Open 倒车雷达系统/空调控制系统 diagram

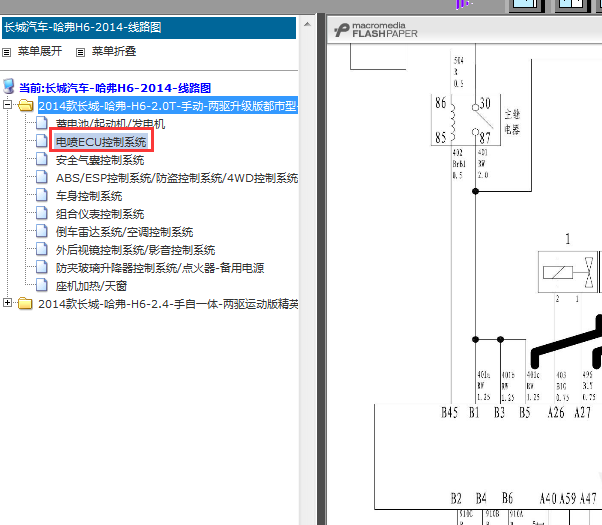[124, 232]
